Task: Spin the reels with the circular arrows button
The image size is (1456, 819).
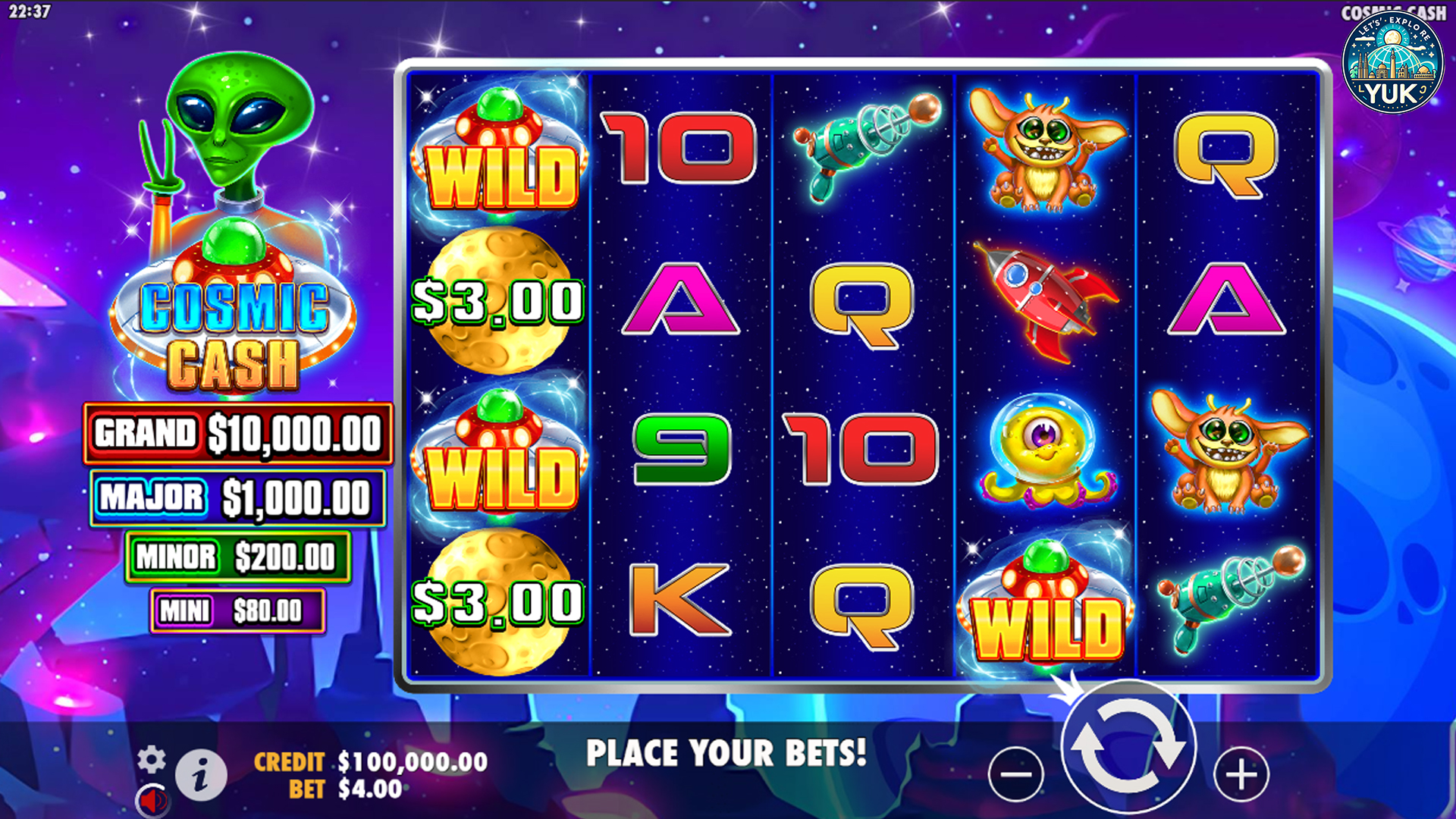Action: tap(1128, 748)
